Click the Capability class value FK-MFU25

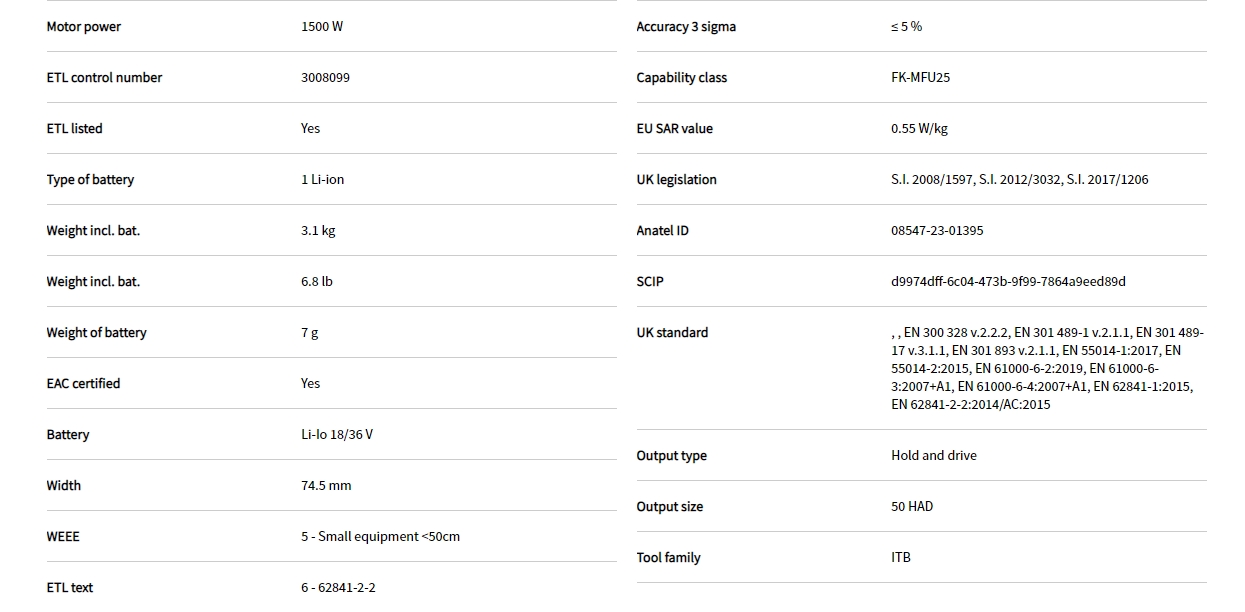920,78
